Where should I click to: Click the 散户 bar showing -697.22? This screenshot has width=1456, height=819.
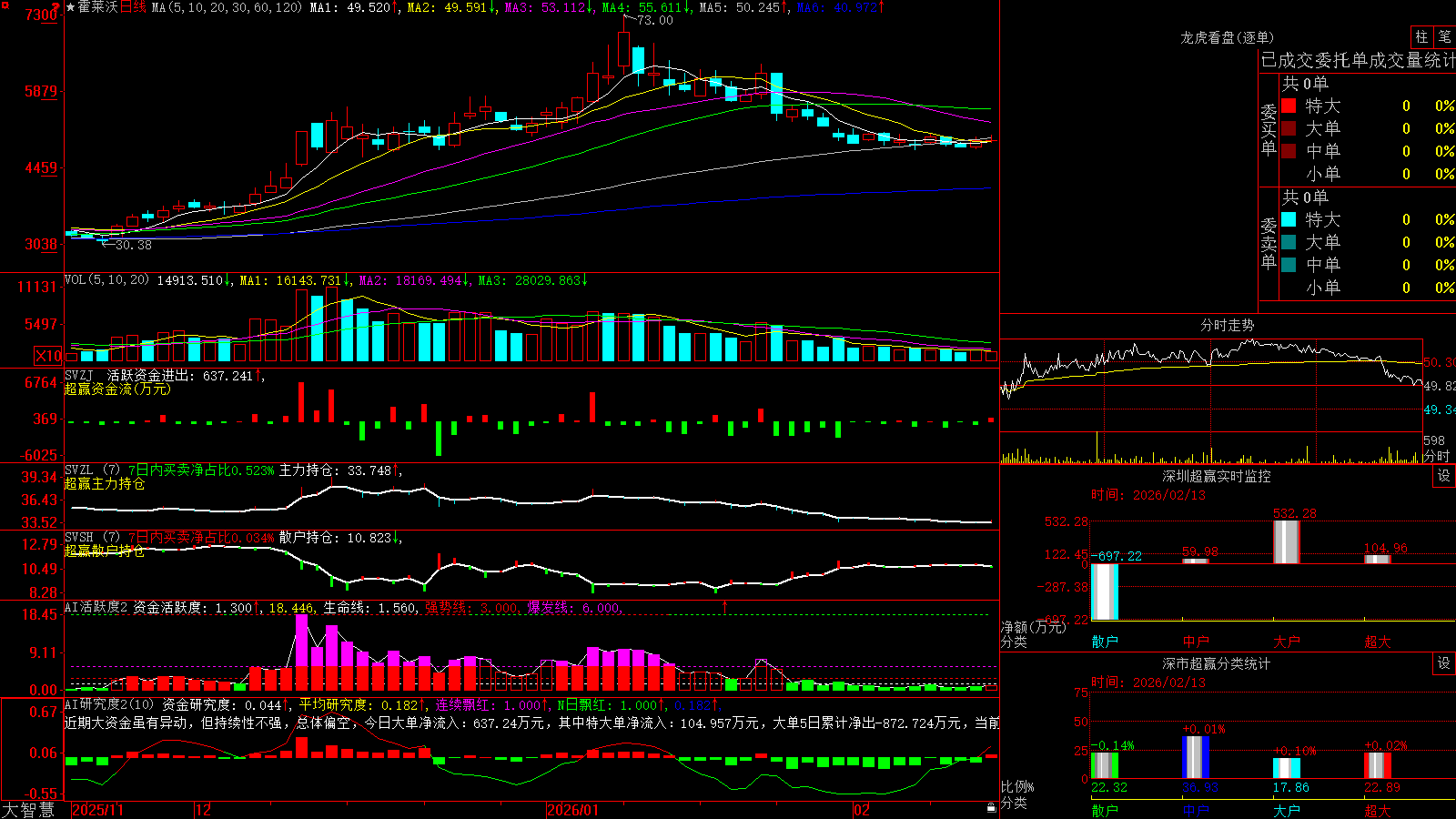[1105, 592]
